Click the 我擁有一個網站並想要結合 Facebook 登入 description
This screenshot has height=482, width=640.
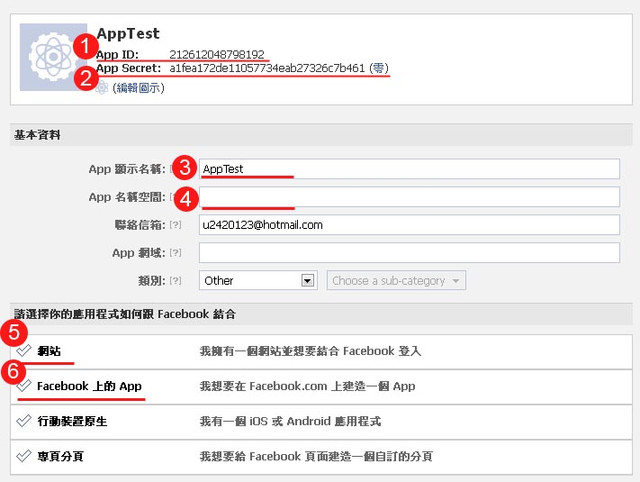pyautogui.click(x=310, y=351)
